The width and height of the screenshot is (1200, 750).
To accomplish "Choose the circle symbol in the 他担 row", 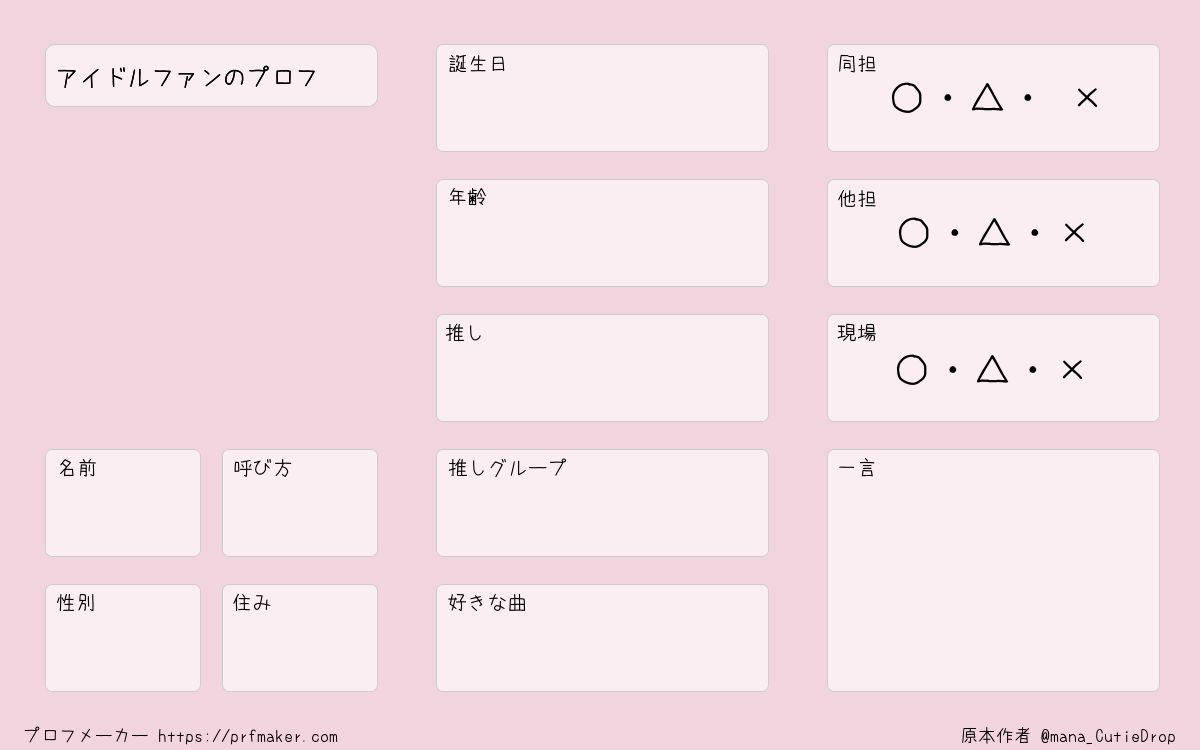I will click(913, 233).
